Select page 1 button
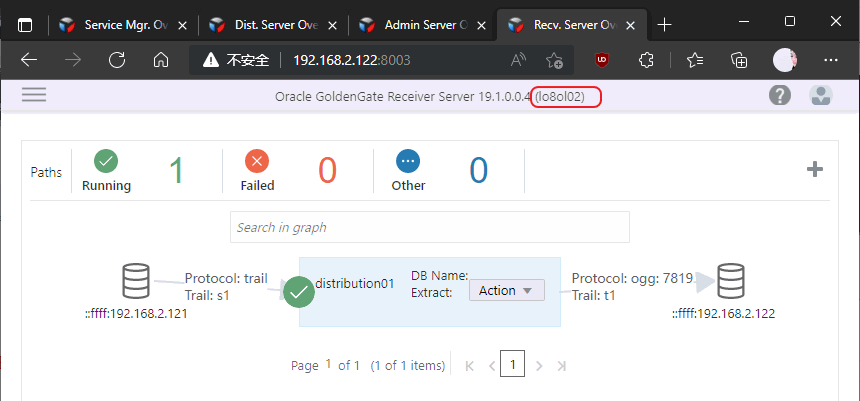 [x=512, y=364]
